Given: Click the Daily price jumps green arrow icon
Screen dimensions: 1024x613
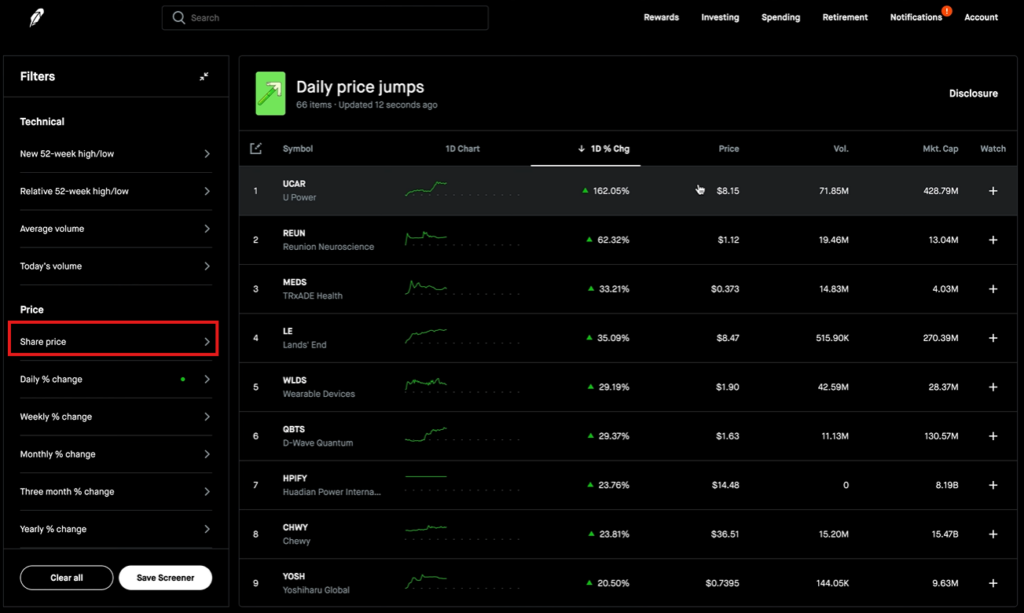Looking at the screenshot, I should pos(270,93).
